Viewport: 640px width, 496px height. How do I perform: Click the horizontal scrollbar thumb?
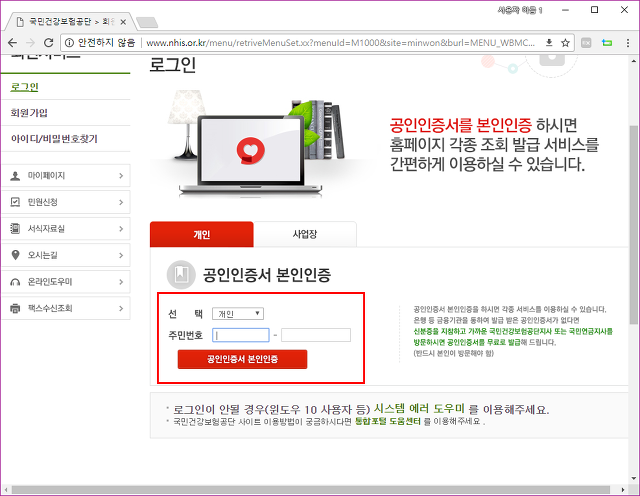(x=311, y=489)
